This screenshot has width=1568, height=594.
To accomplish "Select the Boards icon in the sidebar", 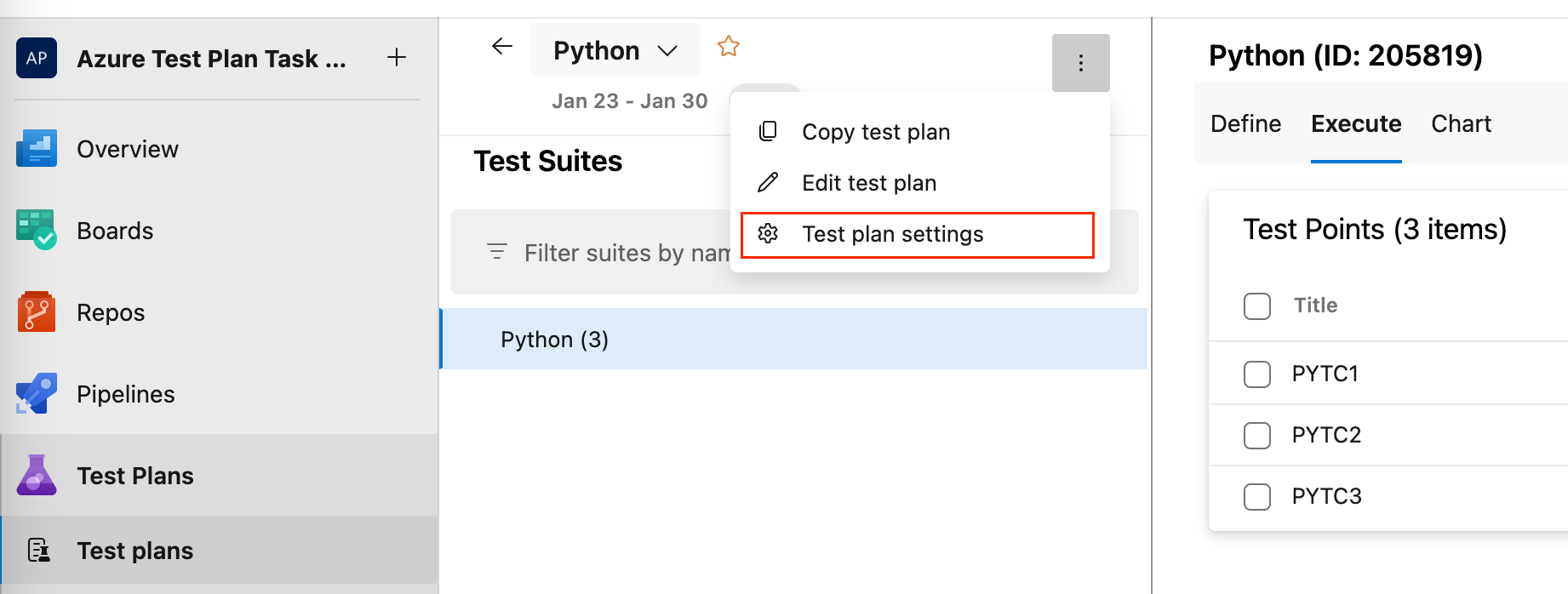I will pos(36,230).
